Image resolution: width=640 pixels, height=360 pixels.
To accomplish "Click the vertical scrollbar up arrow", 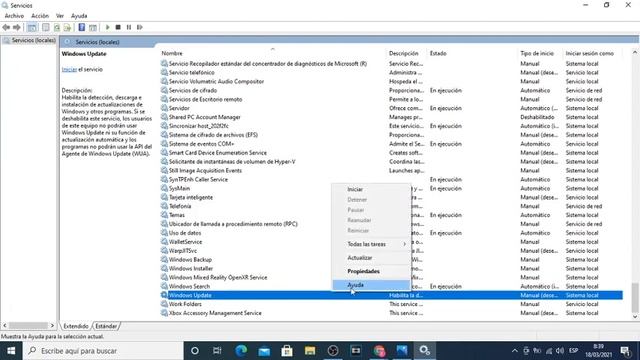I will point(635,53).
